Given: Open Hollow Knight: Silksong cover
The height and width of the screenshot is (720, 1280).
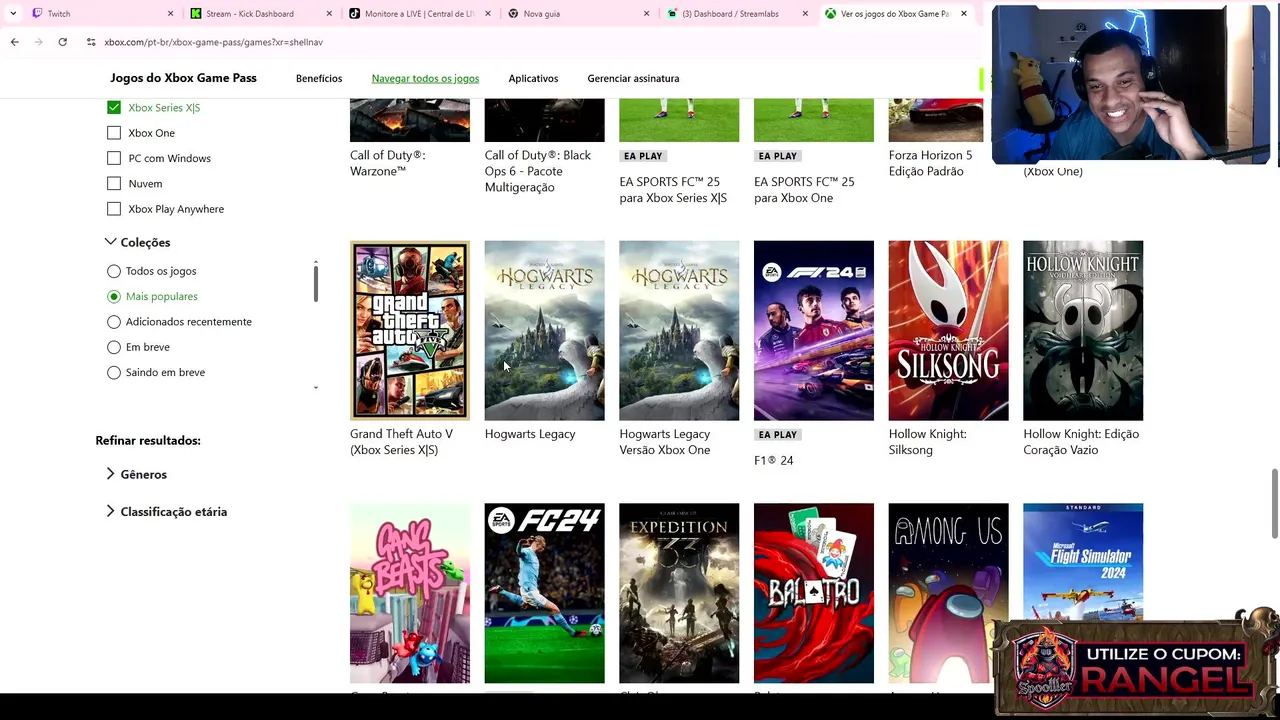Looking at the screenshot, I should click(948, 330).
